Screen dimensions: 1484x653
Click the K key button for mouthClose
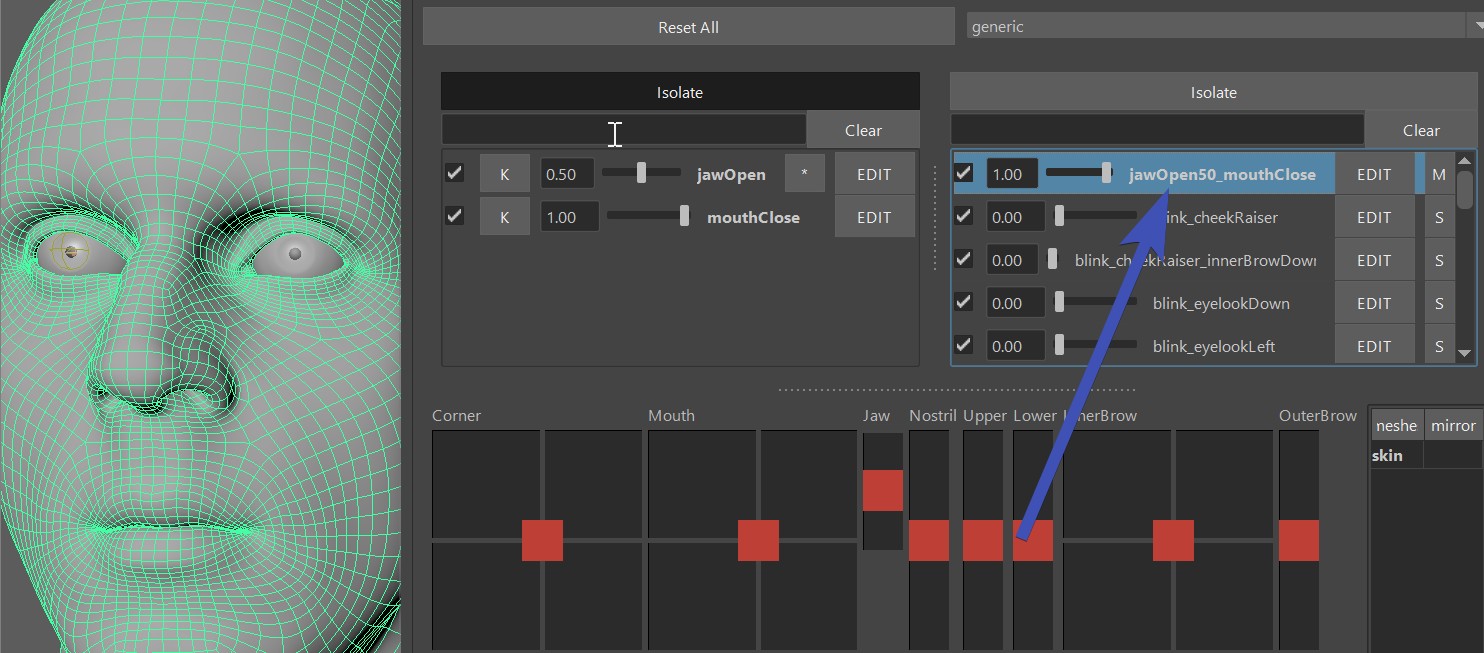pos(504,217)
